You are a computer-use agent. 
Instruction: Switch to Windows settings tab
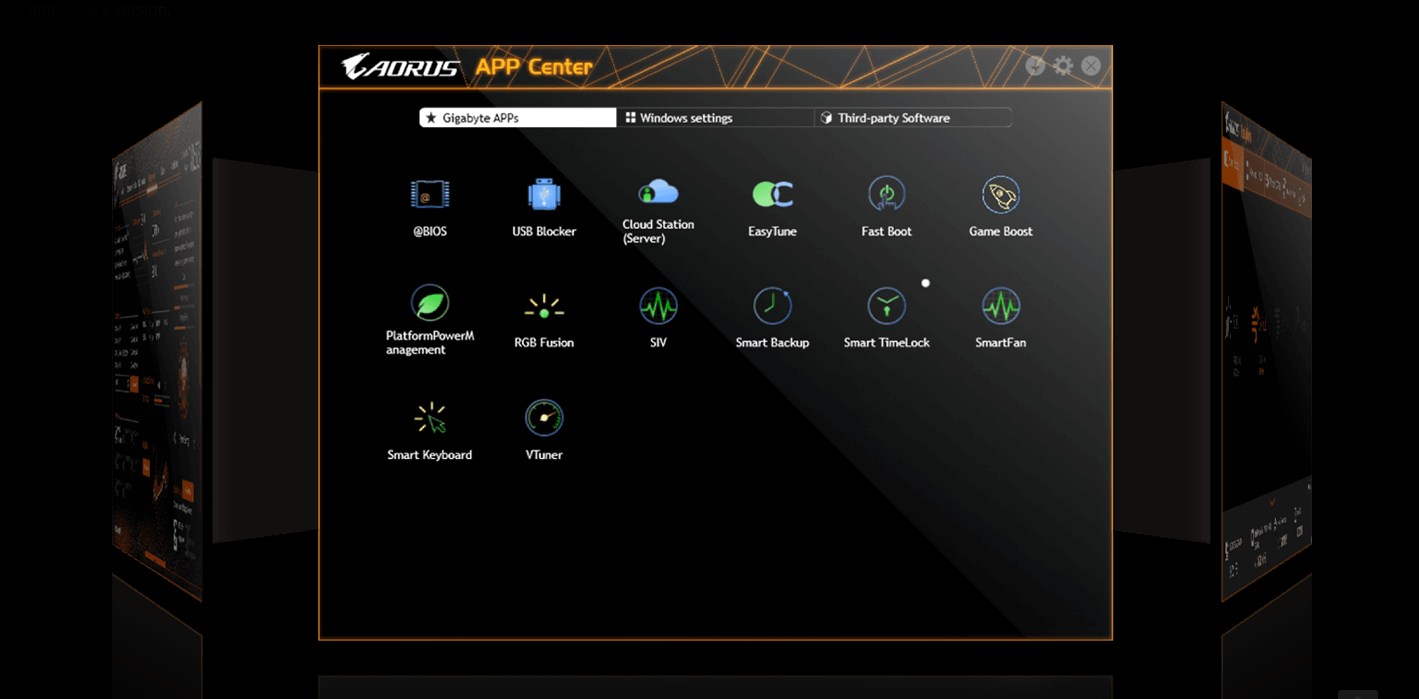click(x=715, y=118)
